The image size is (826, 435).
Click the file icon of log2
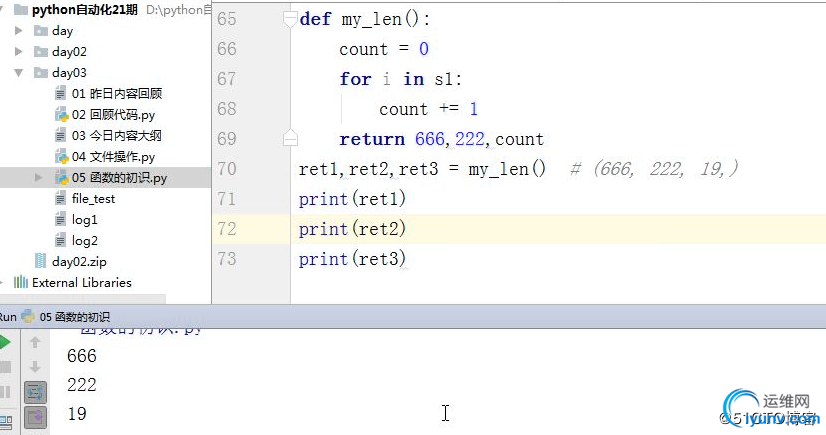point(61,241)
